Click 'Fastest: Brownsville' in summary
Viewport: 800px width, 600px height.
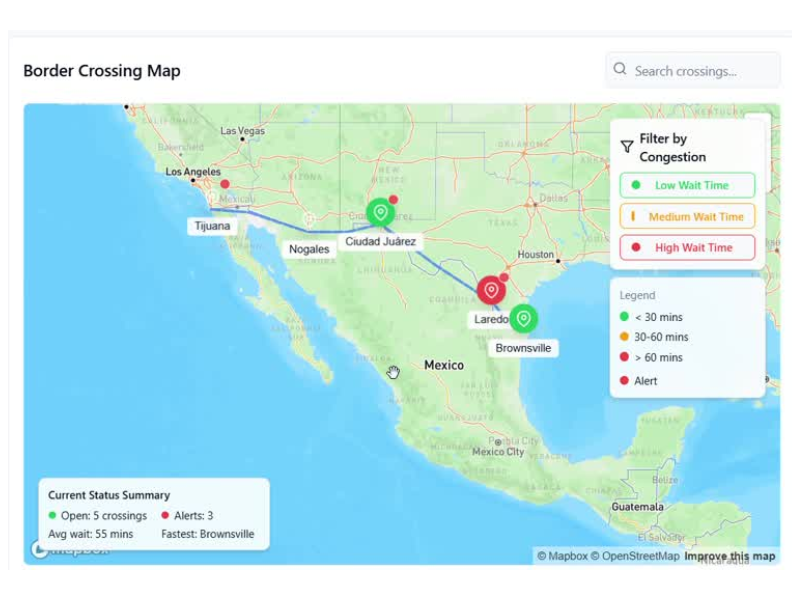tap(208, 534)
